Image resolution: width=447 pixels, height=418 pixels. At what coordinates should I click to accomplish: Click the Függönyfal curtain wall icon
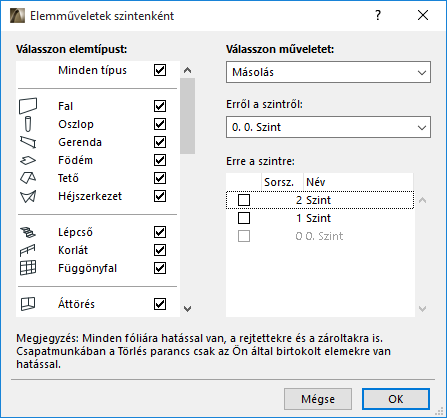pyautogui.click(x=28, y=268)
